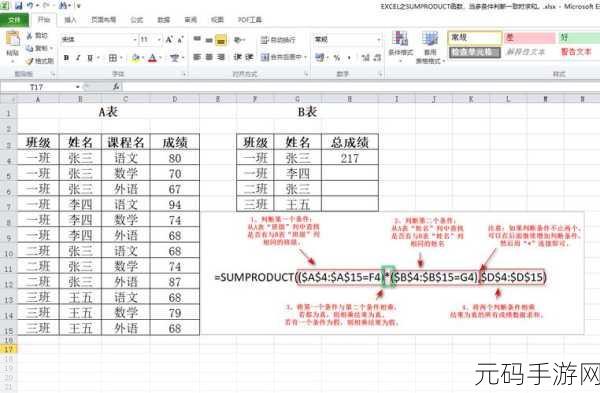This screenshot has width=600, height=393.
Task: Apply Comma Style number format
Action: (x=349, y=58)
